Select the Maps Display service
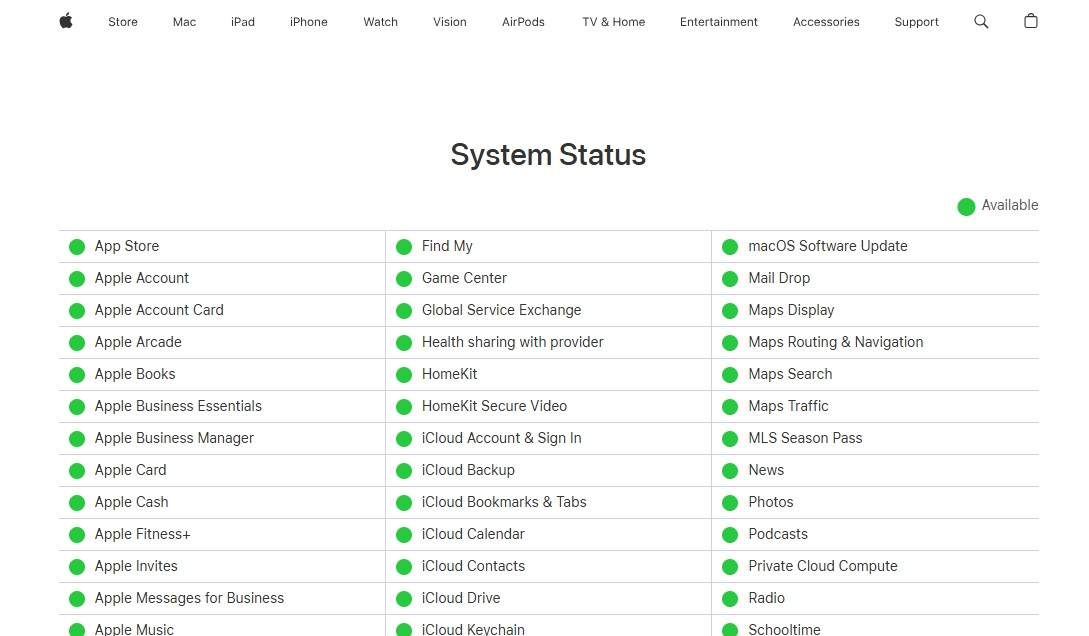This screenshot has height=636, width=1089. click(x=791, y=310)
